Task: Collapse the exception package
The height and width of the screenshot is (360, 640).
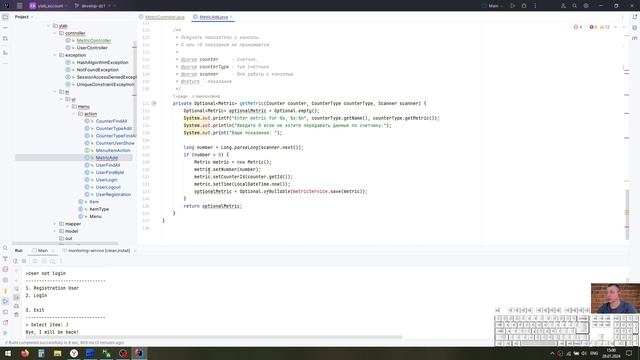Action: click(x=55, y=55)
